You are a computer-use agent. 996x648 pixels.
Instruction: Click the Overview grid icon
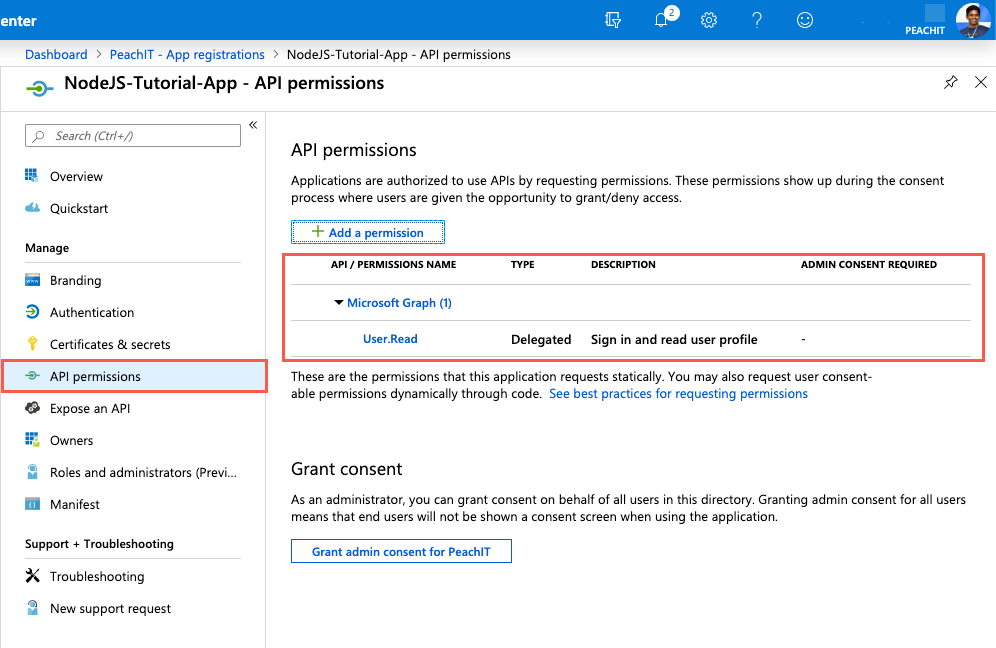pos(32,175)
